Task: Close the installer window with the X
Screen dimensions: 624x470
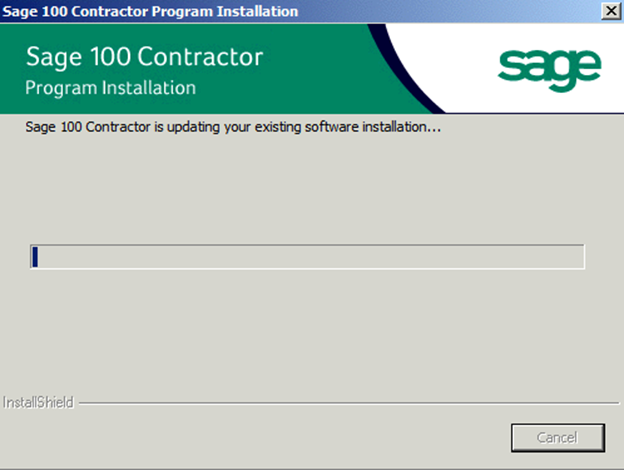Action: pyautogui.click(x=611, y=11)
